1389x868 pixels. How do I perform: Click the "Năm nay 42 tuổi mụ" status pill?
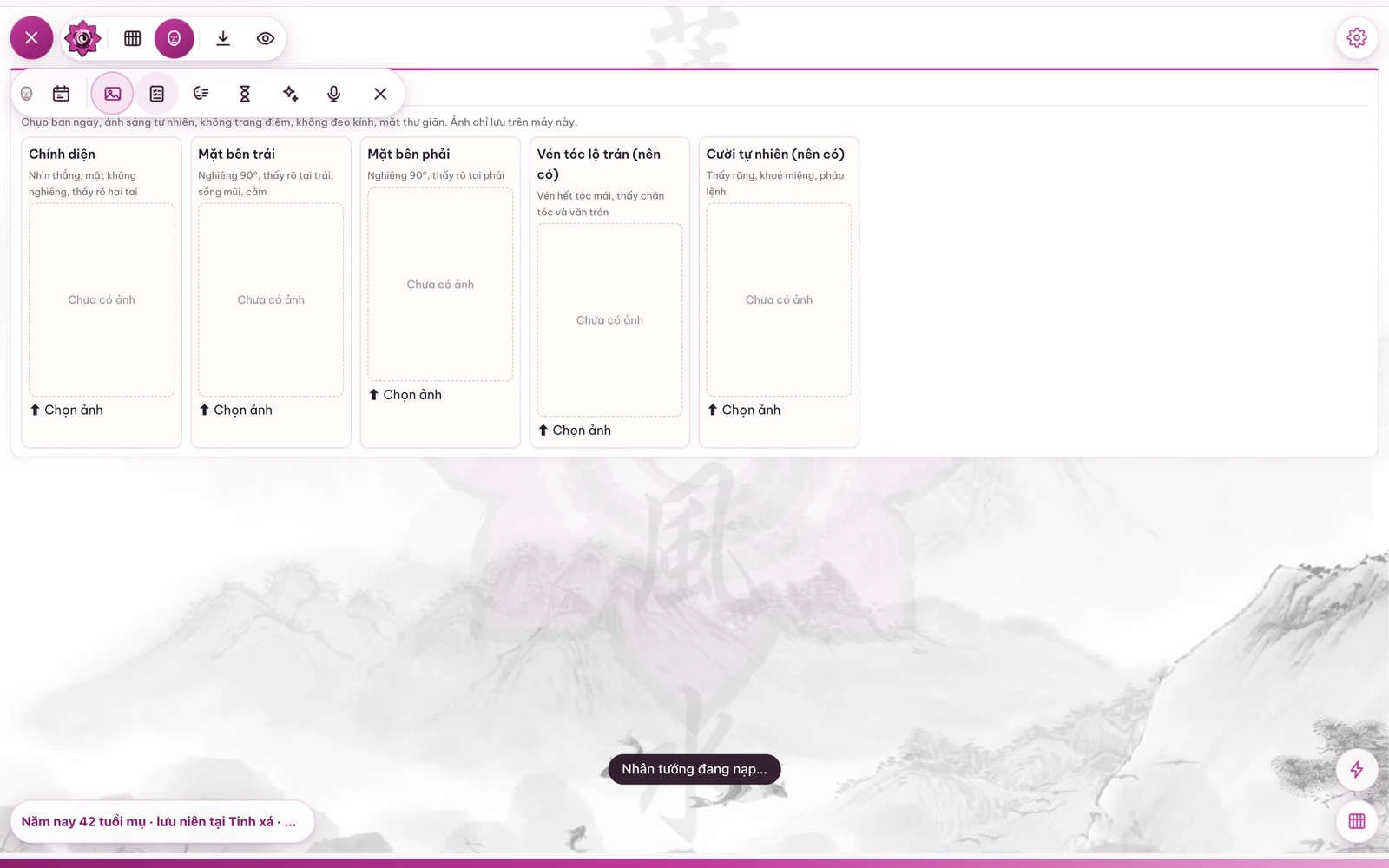162,822
